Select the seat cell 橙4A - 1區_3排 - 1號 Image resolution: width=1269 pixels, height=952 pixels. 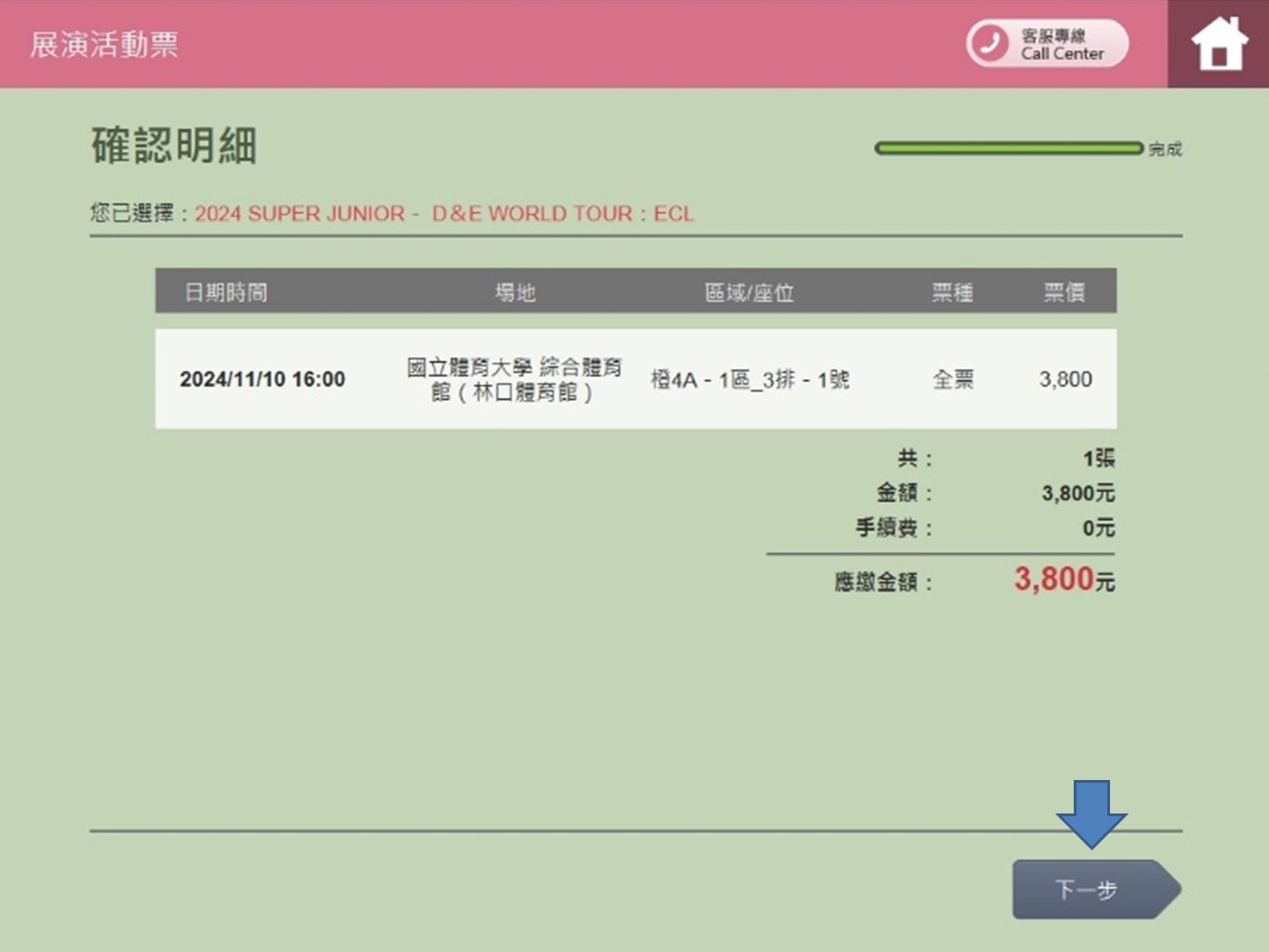point(749,379)
